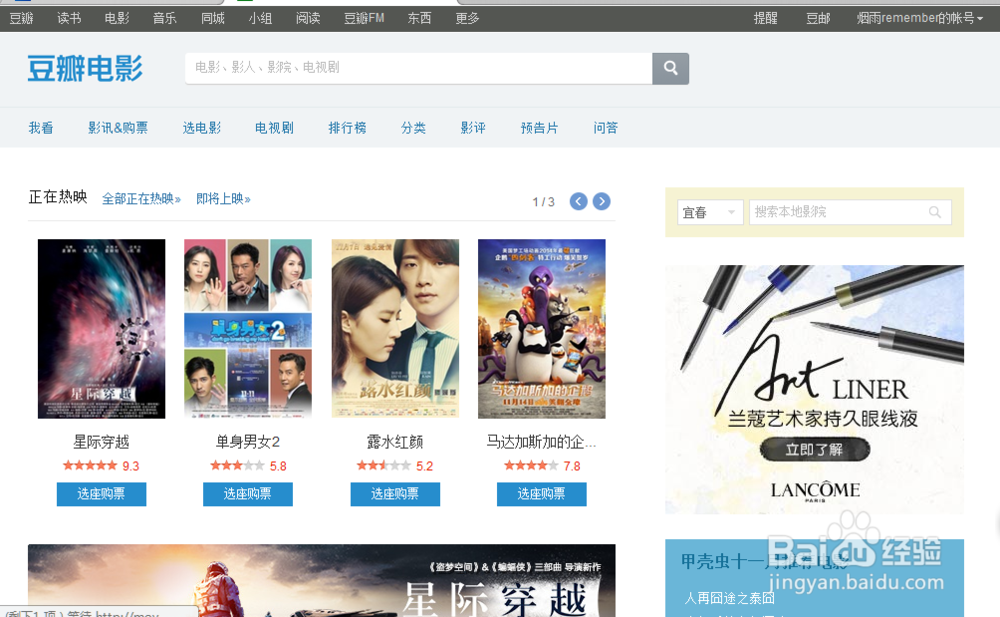The width and height of the screenshot is (1000, 617).
Task: Click the 立即了解 button in Lancome ad
Action: (814, 449)
